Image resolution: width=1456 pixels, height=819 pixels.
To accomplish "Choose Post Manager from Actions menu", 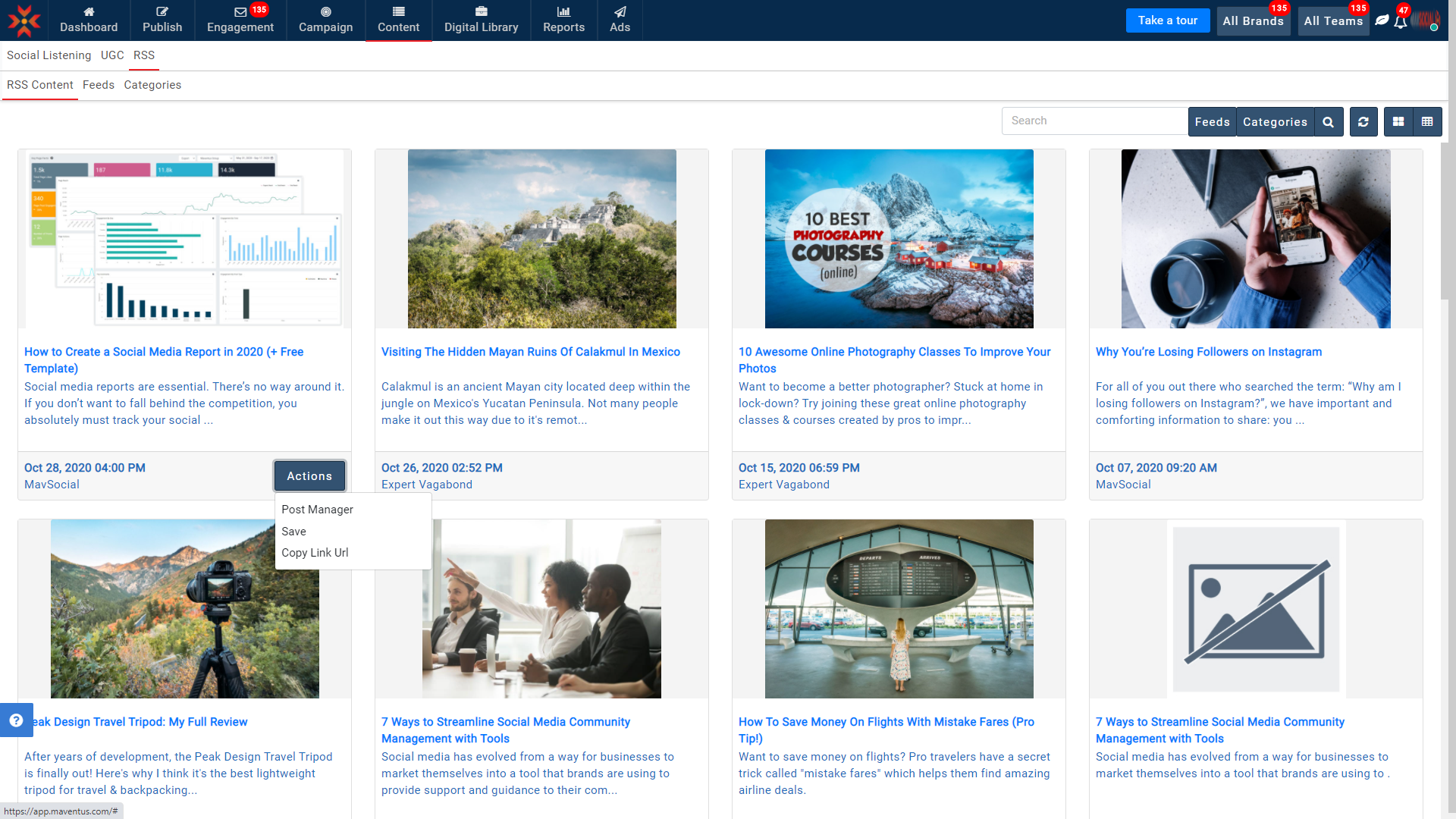I will 317,510.
